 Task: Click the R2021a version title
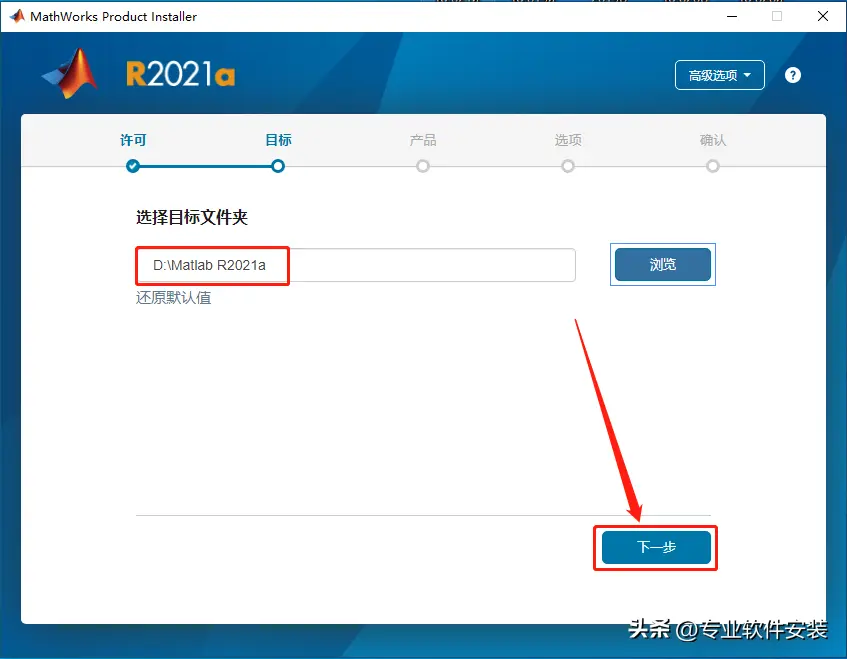(x=180, y=74)
